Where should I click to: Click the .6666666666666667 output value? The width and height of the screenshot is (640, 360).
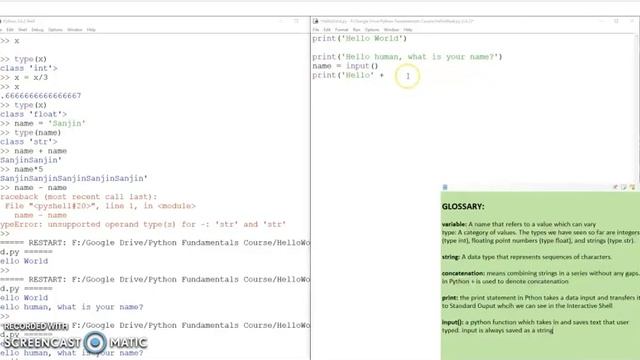point(41,96)
